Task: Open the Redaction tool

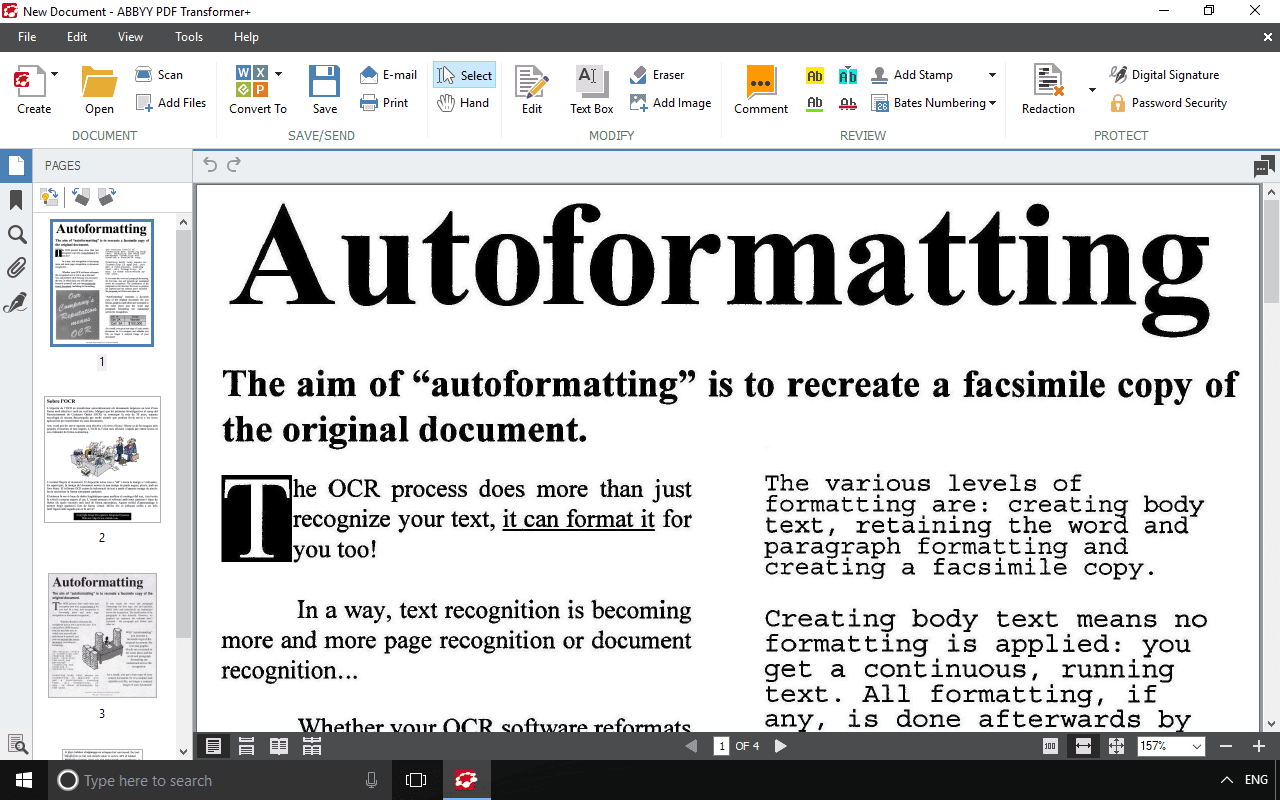Action: 1047,90
